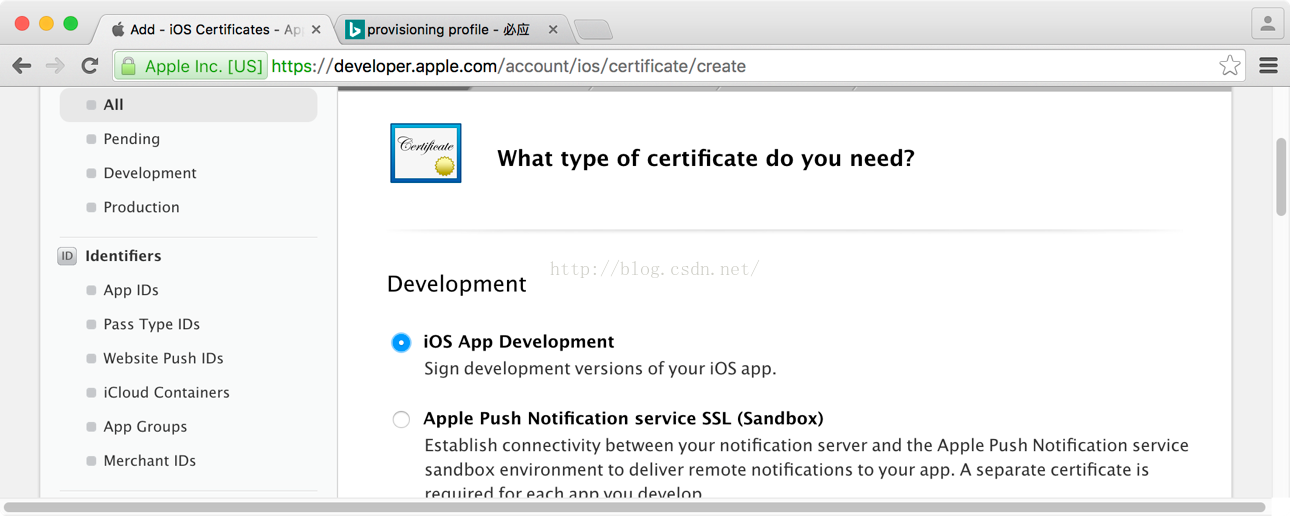The height and width of the screenshot is (516, 1290).
Task: Open Production certificates in the sidebar
Action: pos(142,207)
